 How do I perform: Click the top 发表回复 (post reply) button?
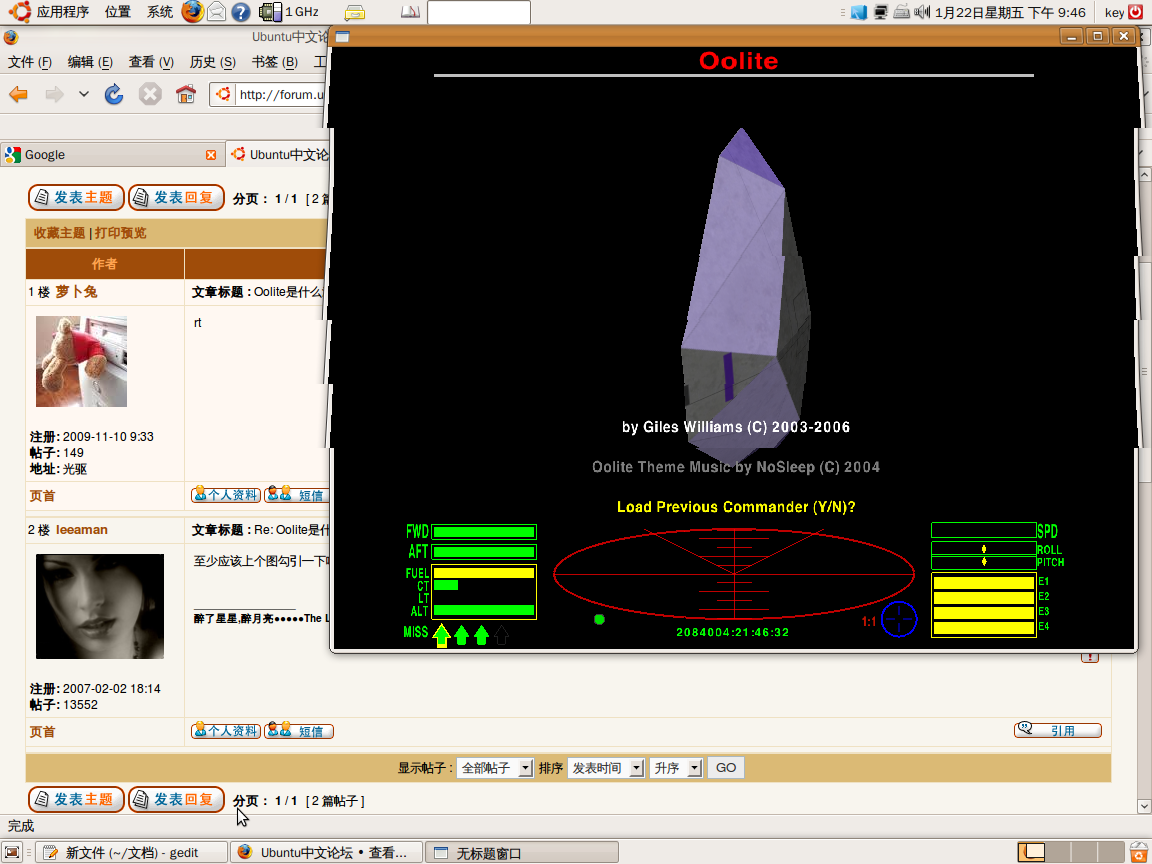click(176, 198)
